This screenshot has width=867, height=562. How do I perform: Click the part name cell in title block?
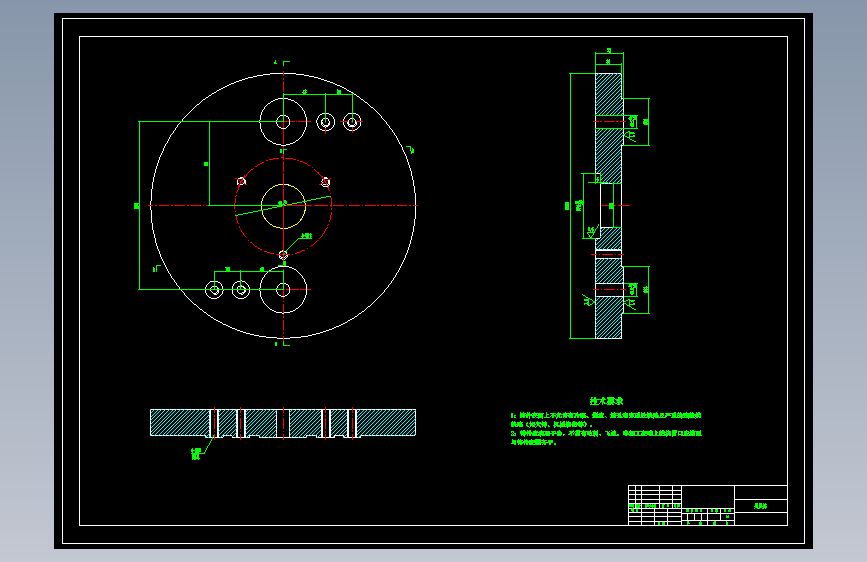760,506
